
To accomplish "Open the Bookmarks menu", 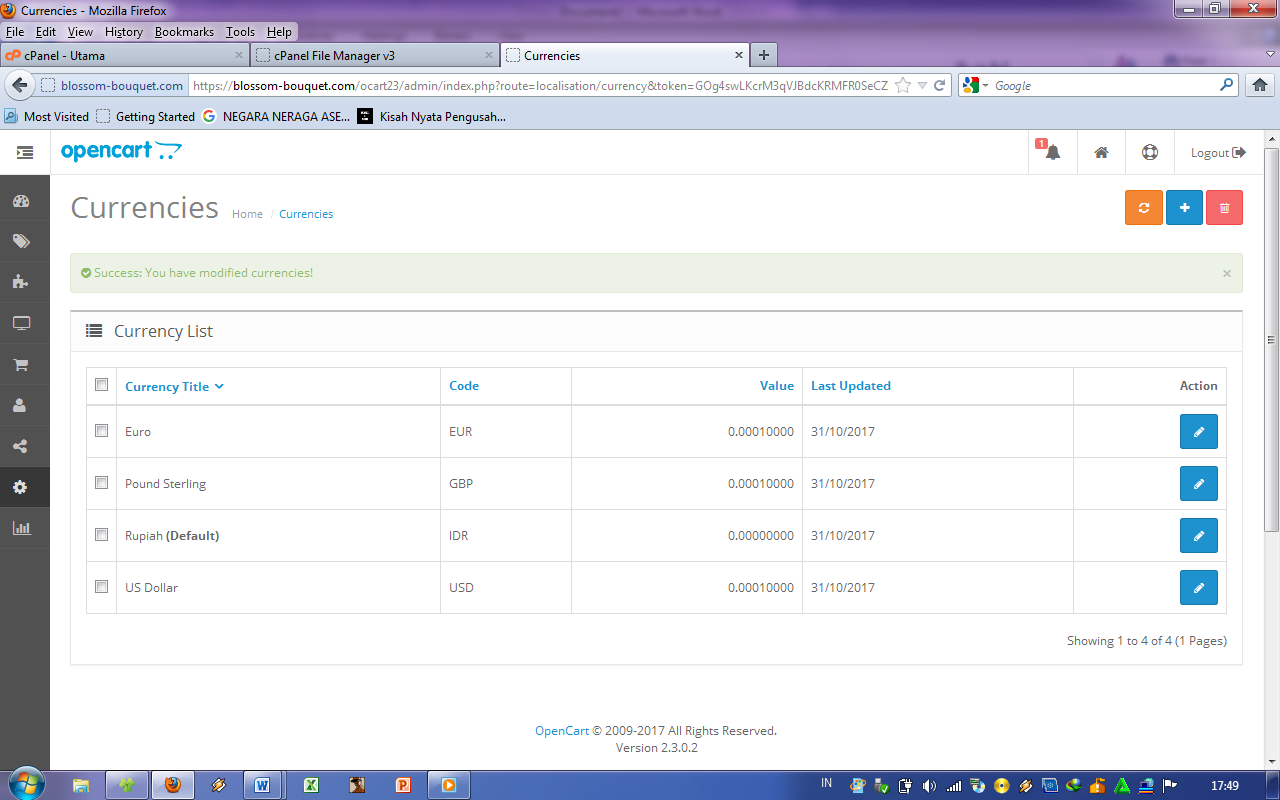I will 184,32.
